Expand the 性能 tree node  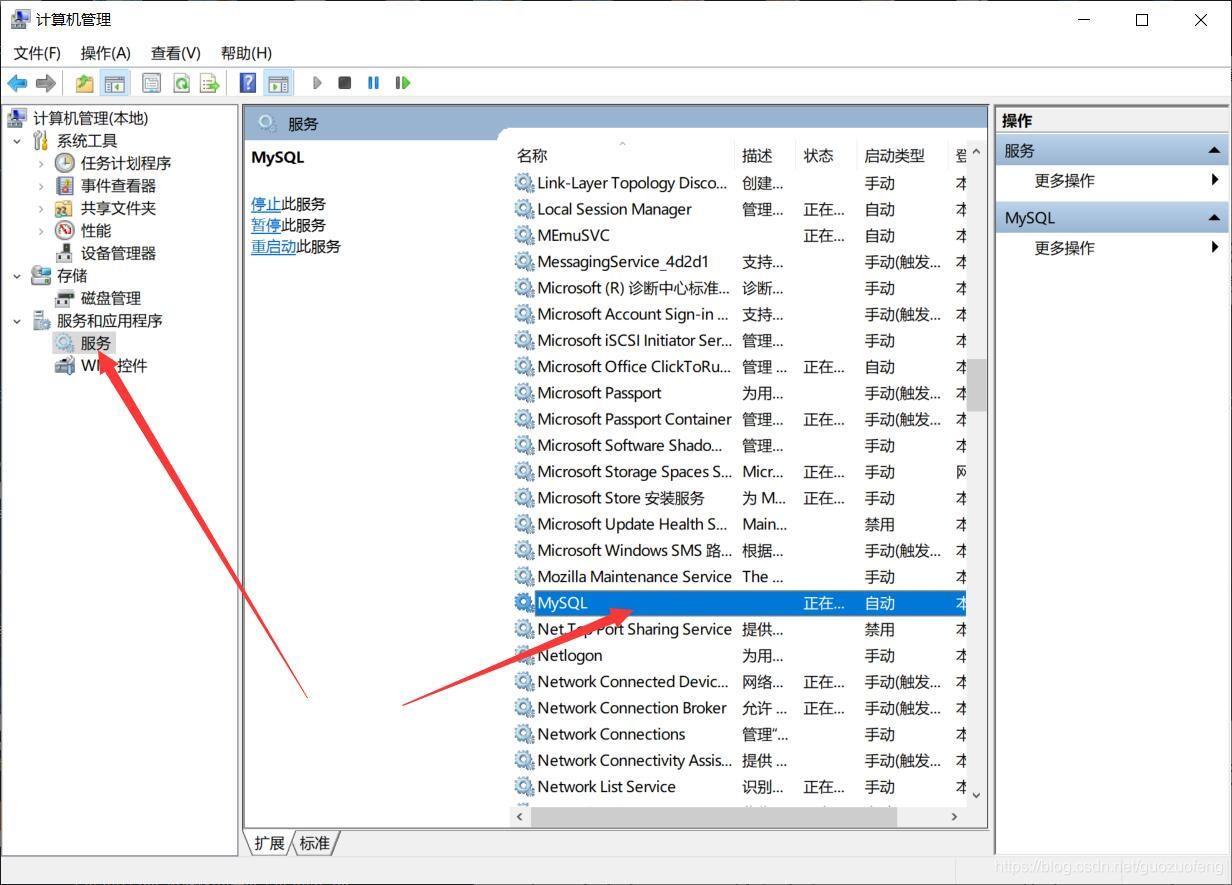pyautogui.click(x=41, y=231)
